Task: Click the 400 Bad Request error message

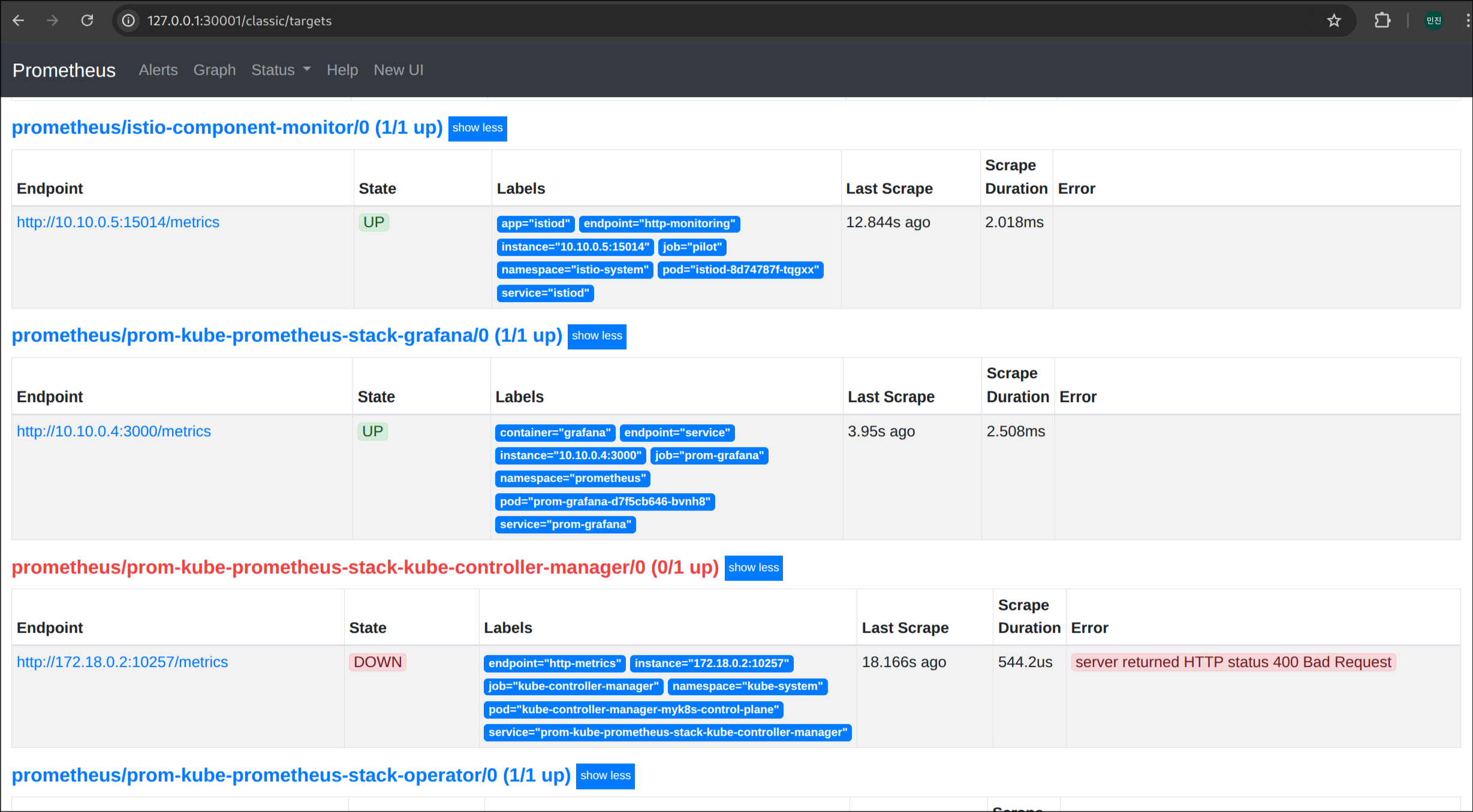Action: point(1234,662)
